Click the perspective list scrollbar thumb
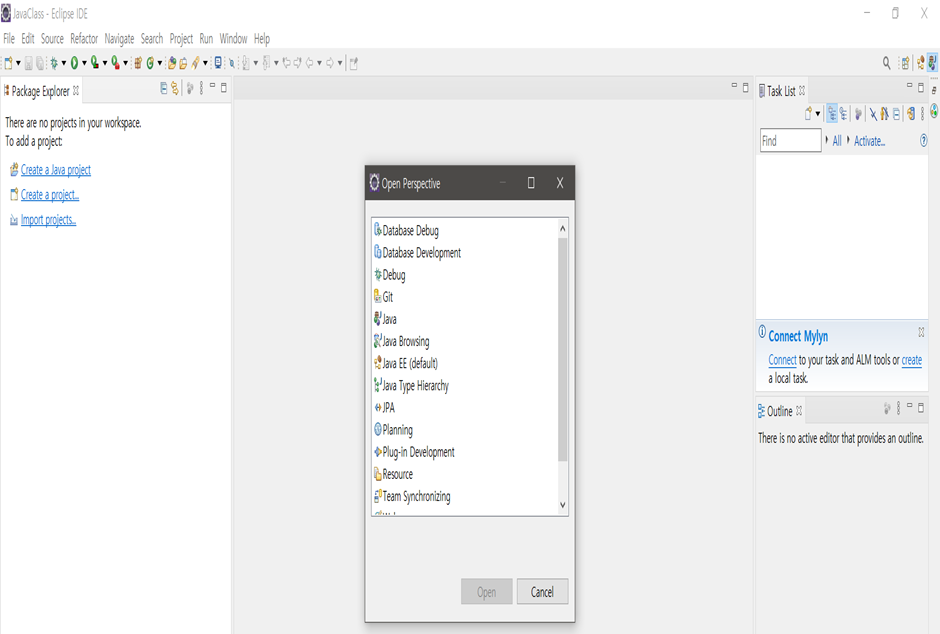940x634 pixels. tap(562, 349)
